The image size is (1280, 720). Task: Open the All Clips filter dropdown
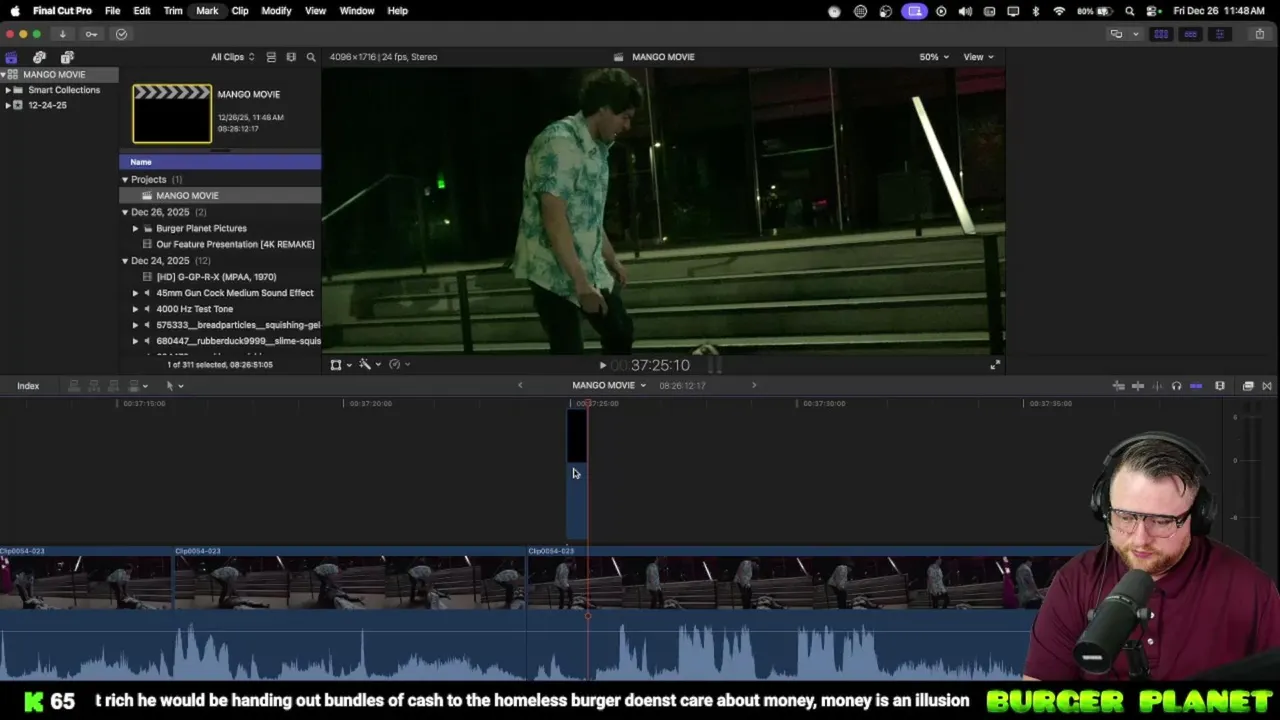(232, 57)
